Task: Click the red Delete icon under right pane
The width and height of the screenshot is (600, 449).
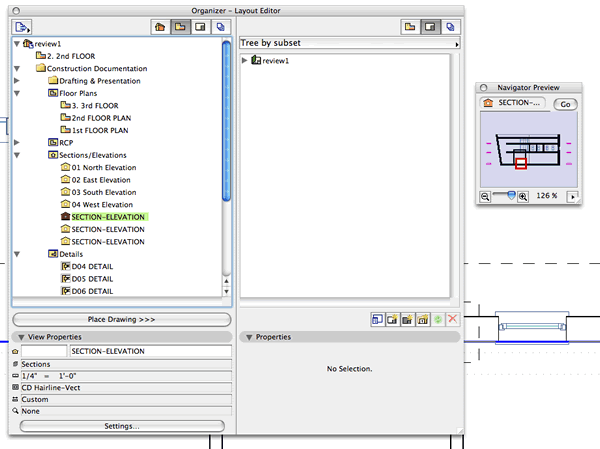Action: [452, 319]
